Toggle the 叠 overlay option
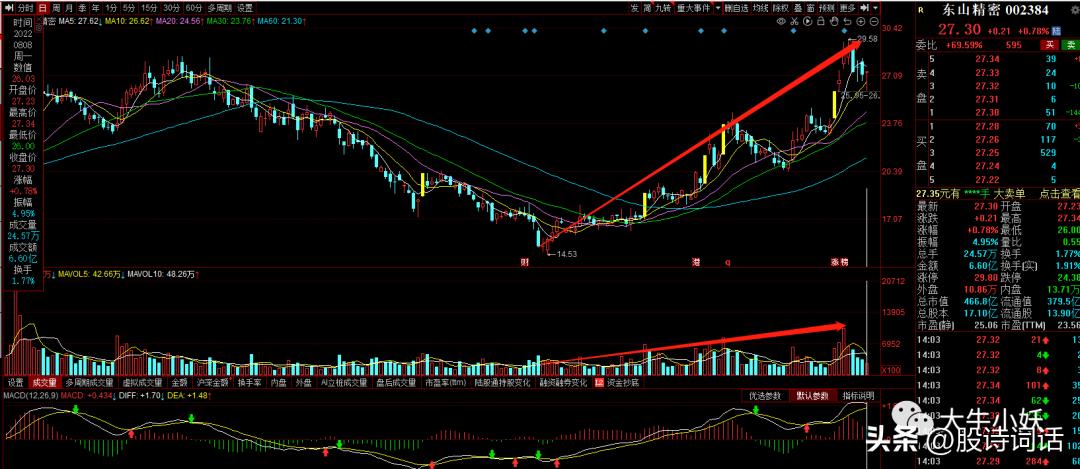 tap(798, 8)
